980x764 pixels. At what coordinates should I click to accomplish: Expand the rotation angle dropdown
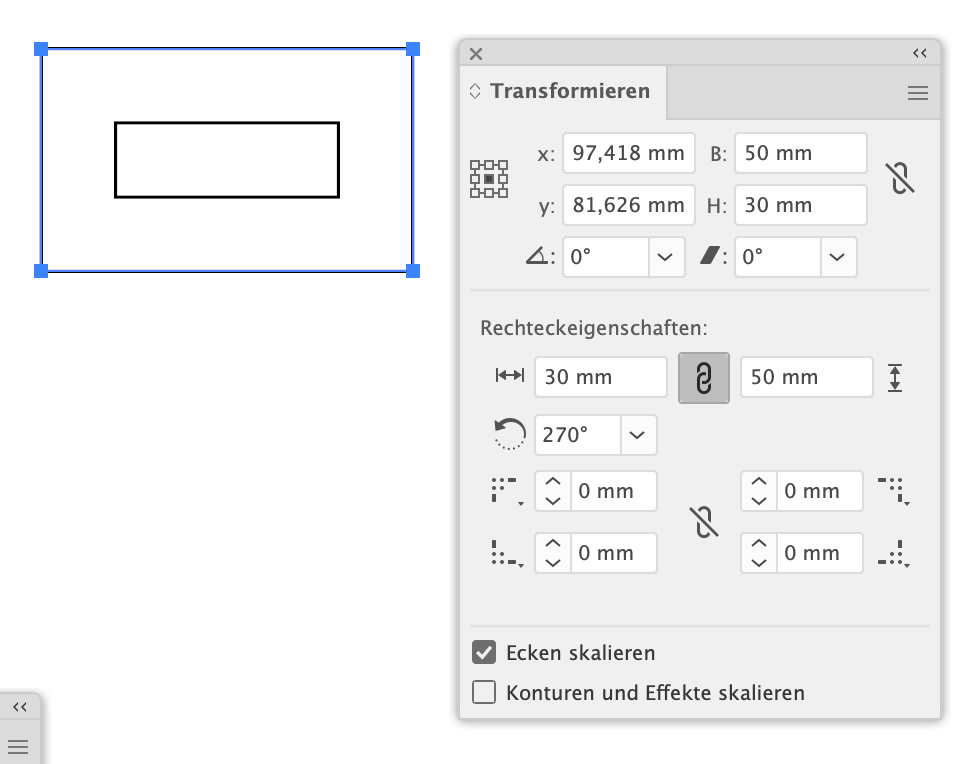tap(665, 257)
